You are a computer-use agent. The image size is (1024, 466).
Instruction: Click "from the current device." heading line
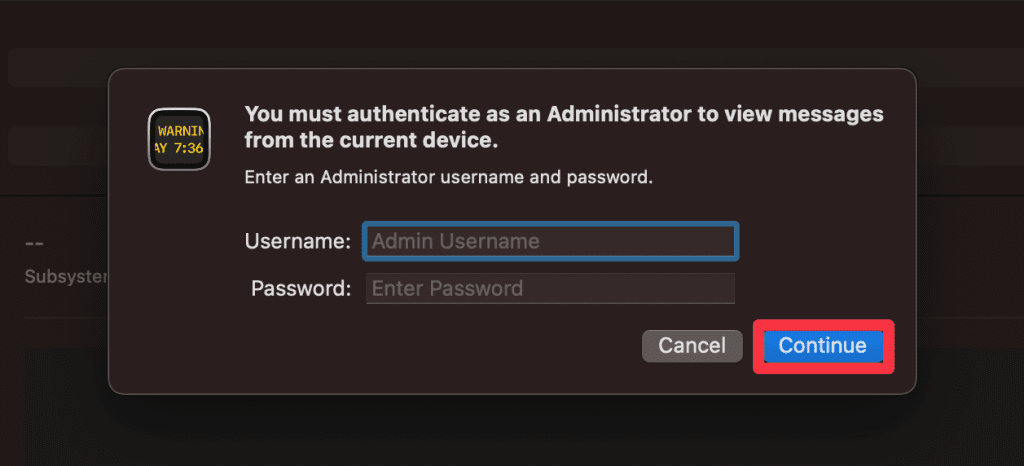tap(372, 140)
